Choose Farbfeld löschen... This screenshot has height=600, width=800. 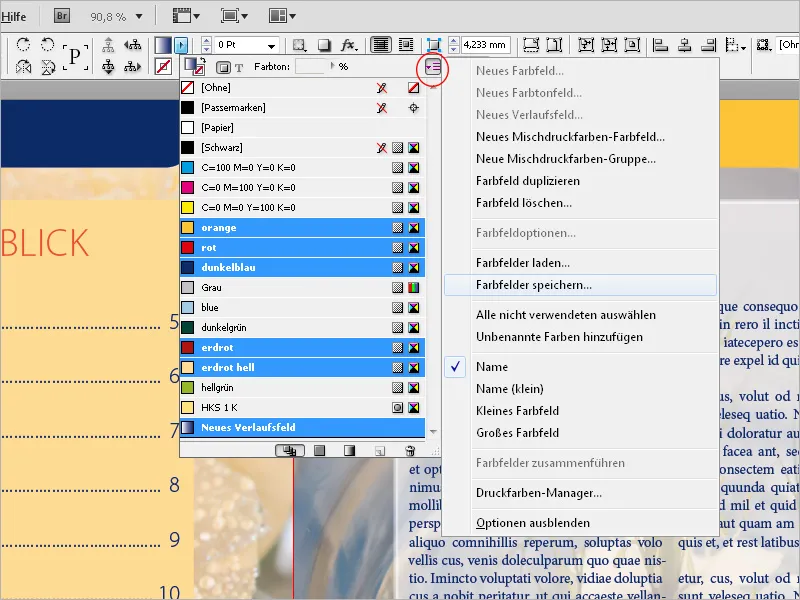(x=581, y=203)
